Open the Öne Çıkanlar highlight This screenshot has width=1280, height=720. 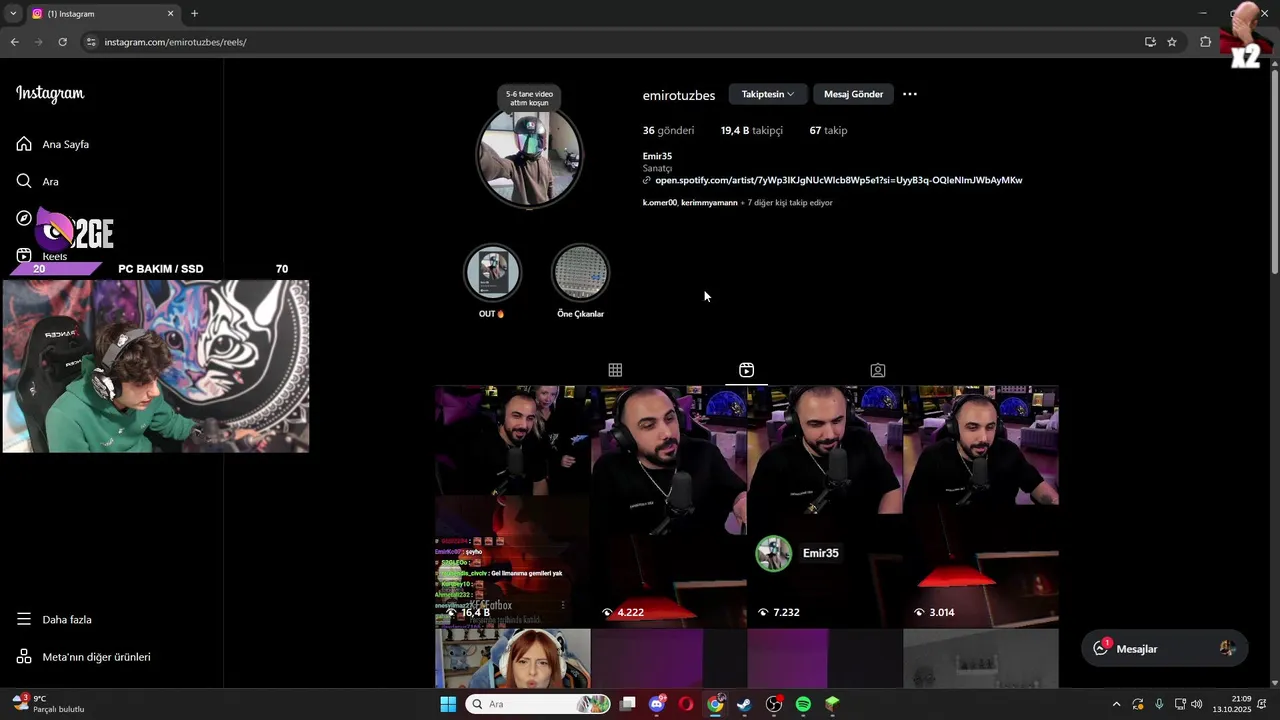pos(580,272)
